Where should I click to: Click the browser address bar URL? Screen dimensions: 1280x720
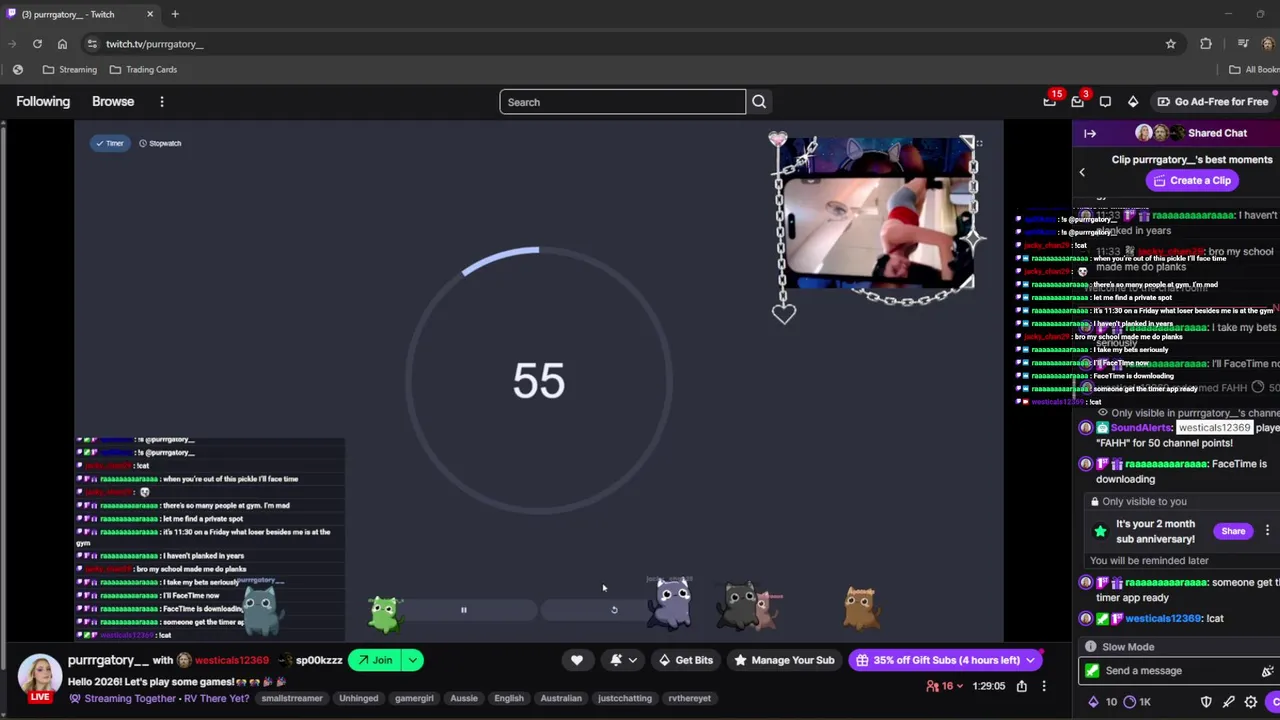coord(154,44)
